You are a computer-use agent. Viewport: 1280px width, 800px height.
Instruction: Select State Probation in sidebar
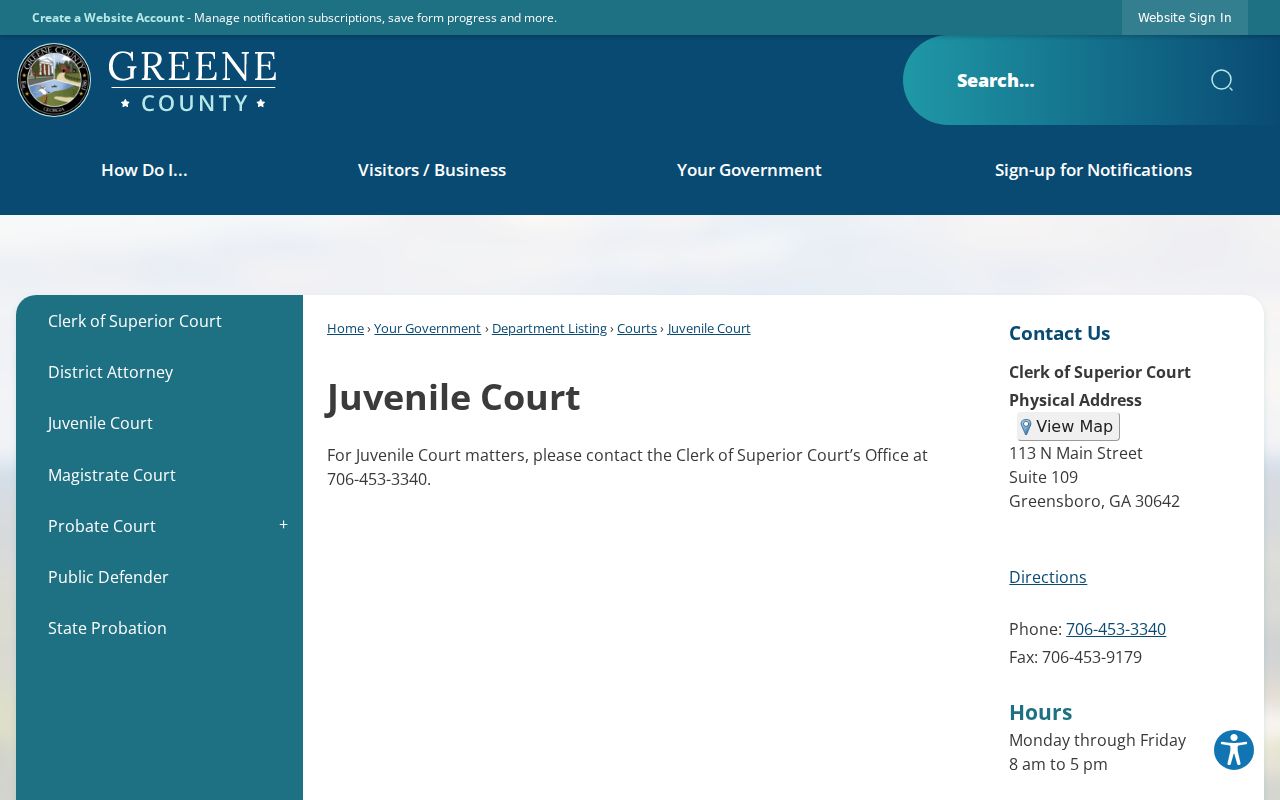pos(159,628)
